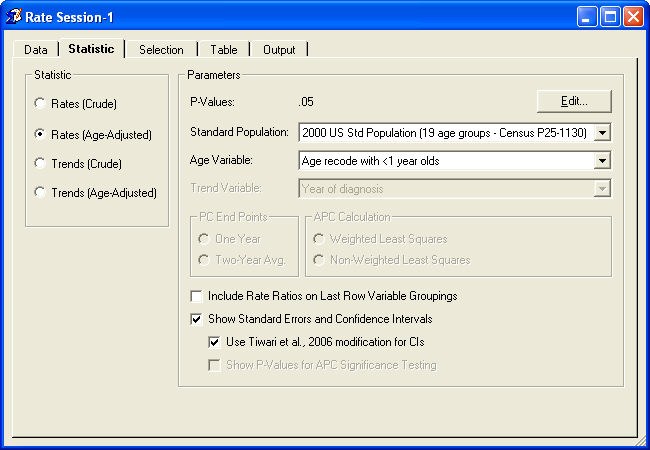The width and height of the screenshot is (650, 450).
Task: Switch to the Data tab
Action: [36, 50]
